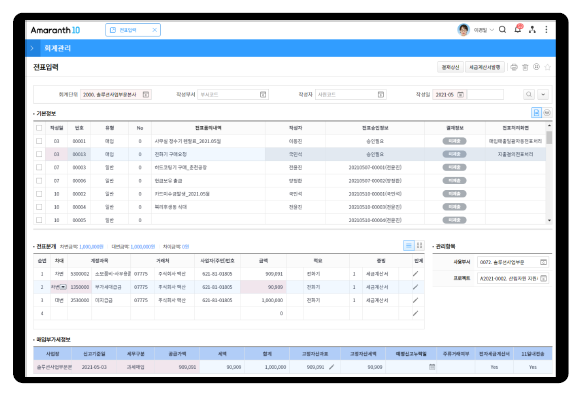Tick the select-all checkbox in table header
This screenshot has width=583, height=396.
click(x=39, y=128)
